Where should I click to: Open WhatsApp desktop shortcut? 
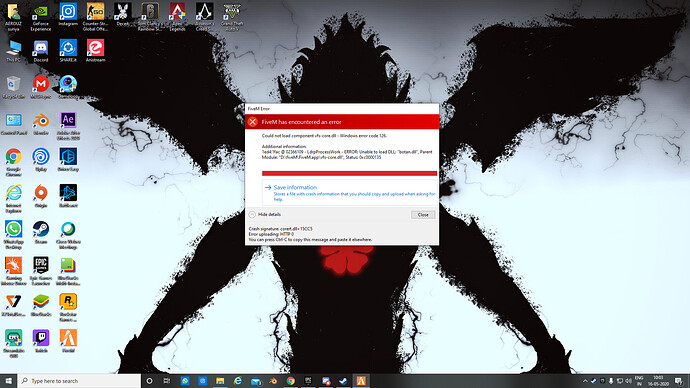click(14, 235)
